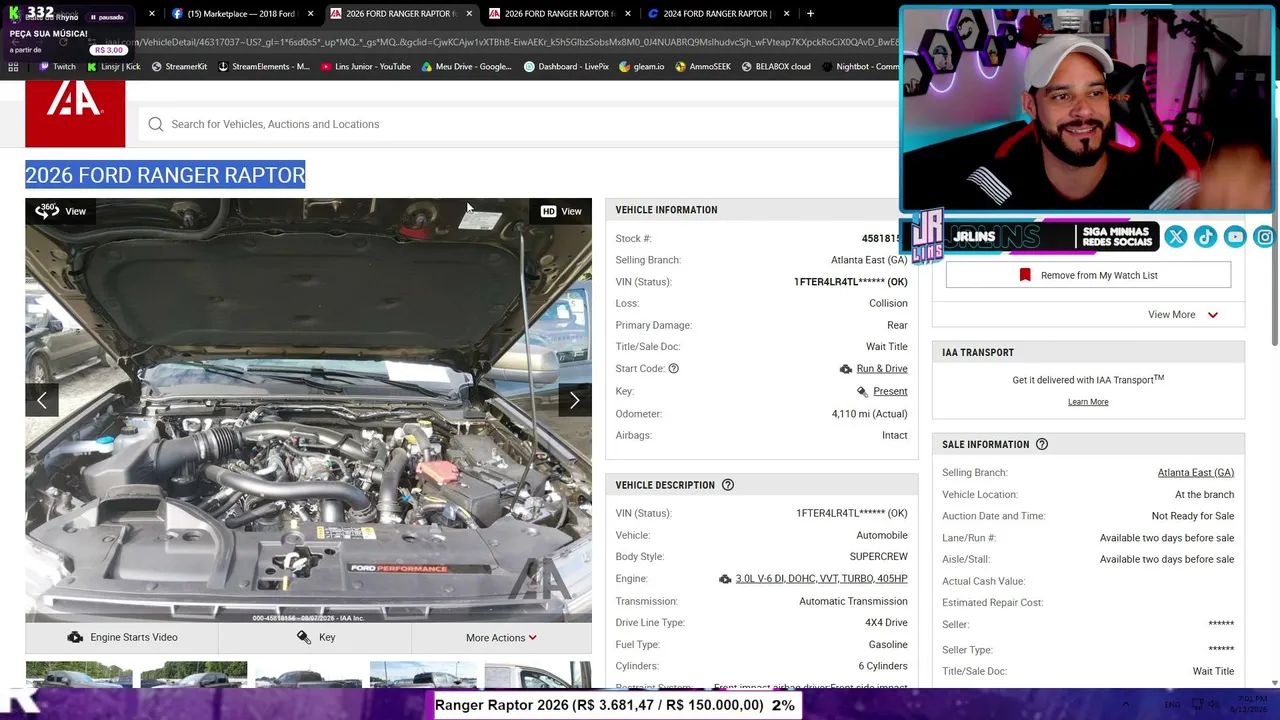Open the 3.0L V-6 engine link

822,579
